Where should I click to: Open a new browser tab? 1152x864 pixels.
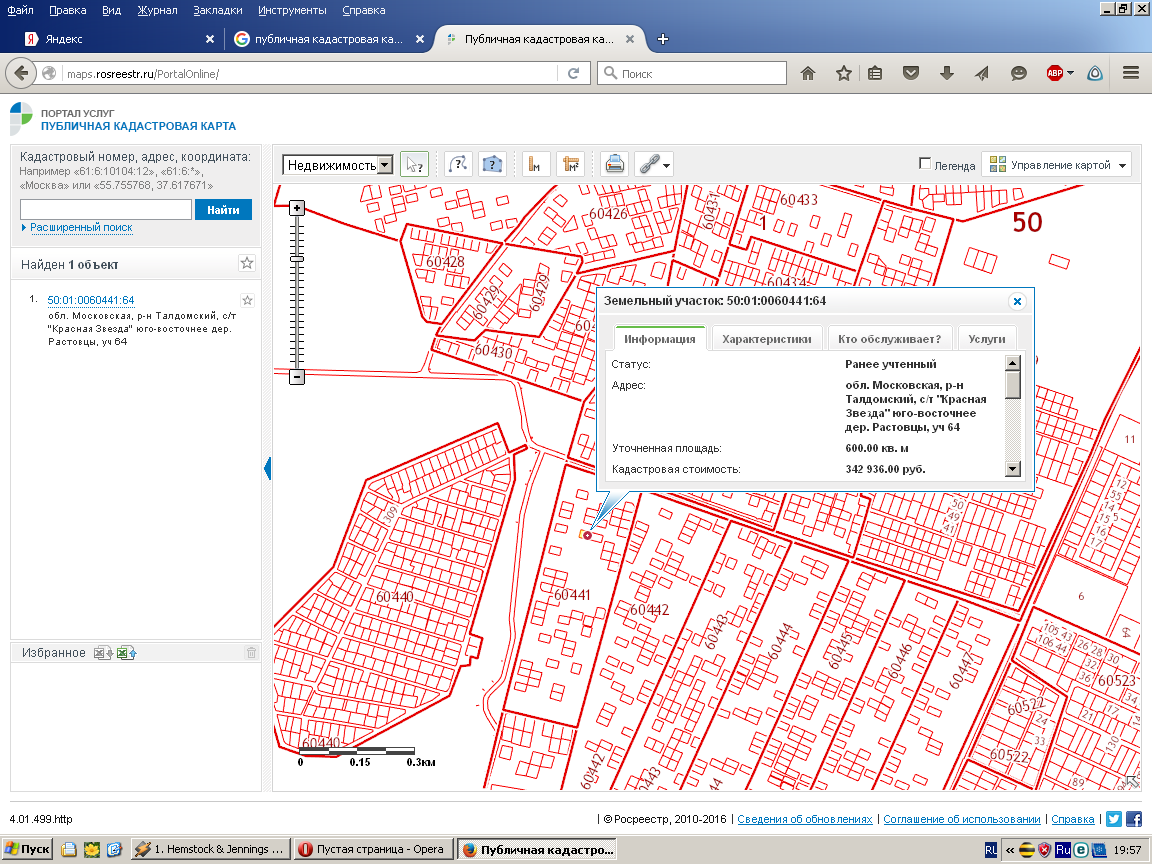pyautogui.click(x=663, y=39)
